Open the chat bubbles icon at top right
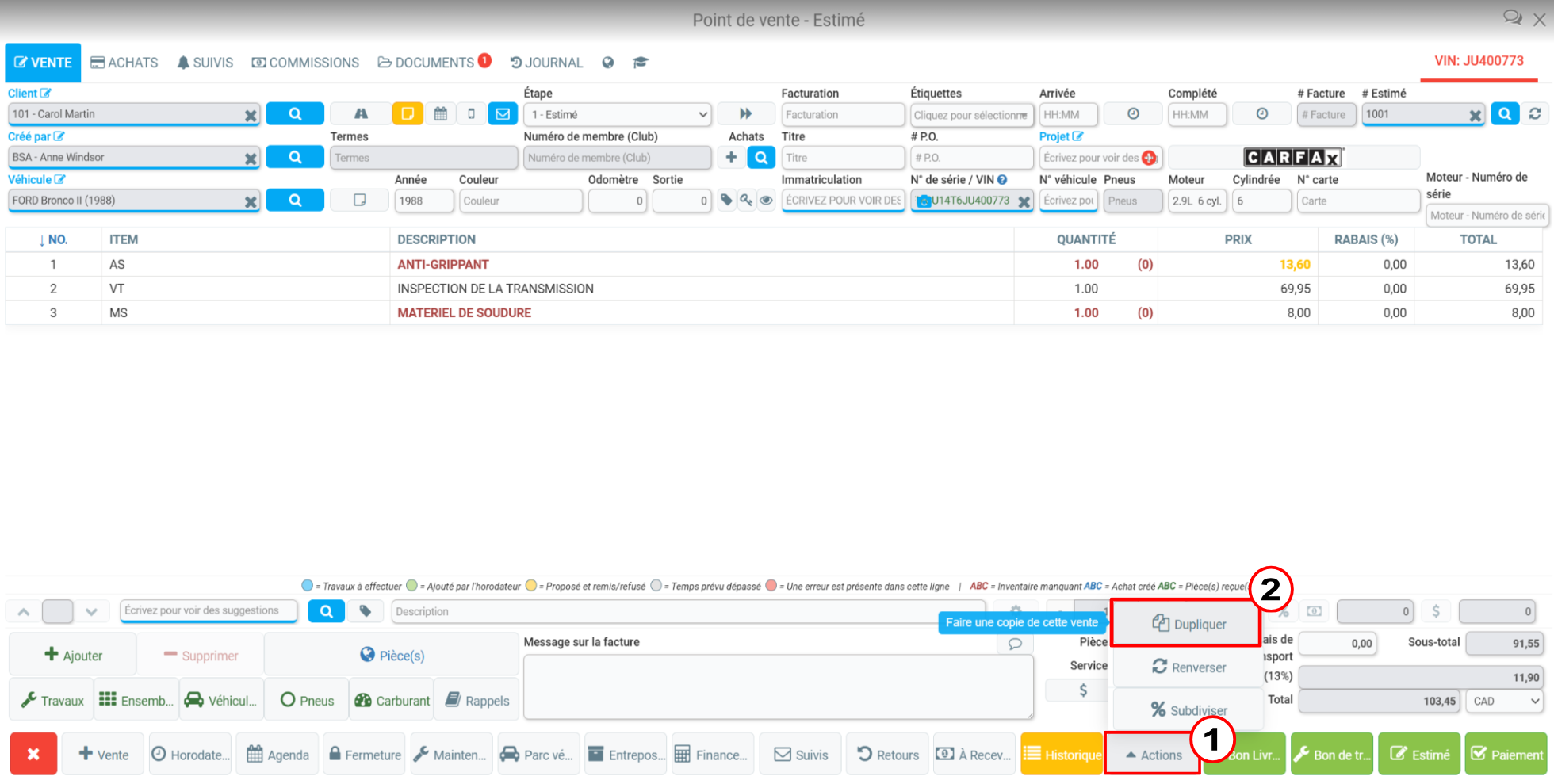1554x784 pixels. 1513,17
